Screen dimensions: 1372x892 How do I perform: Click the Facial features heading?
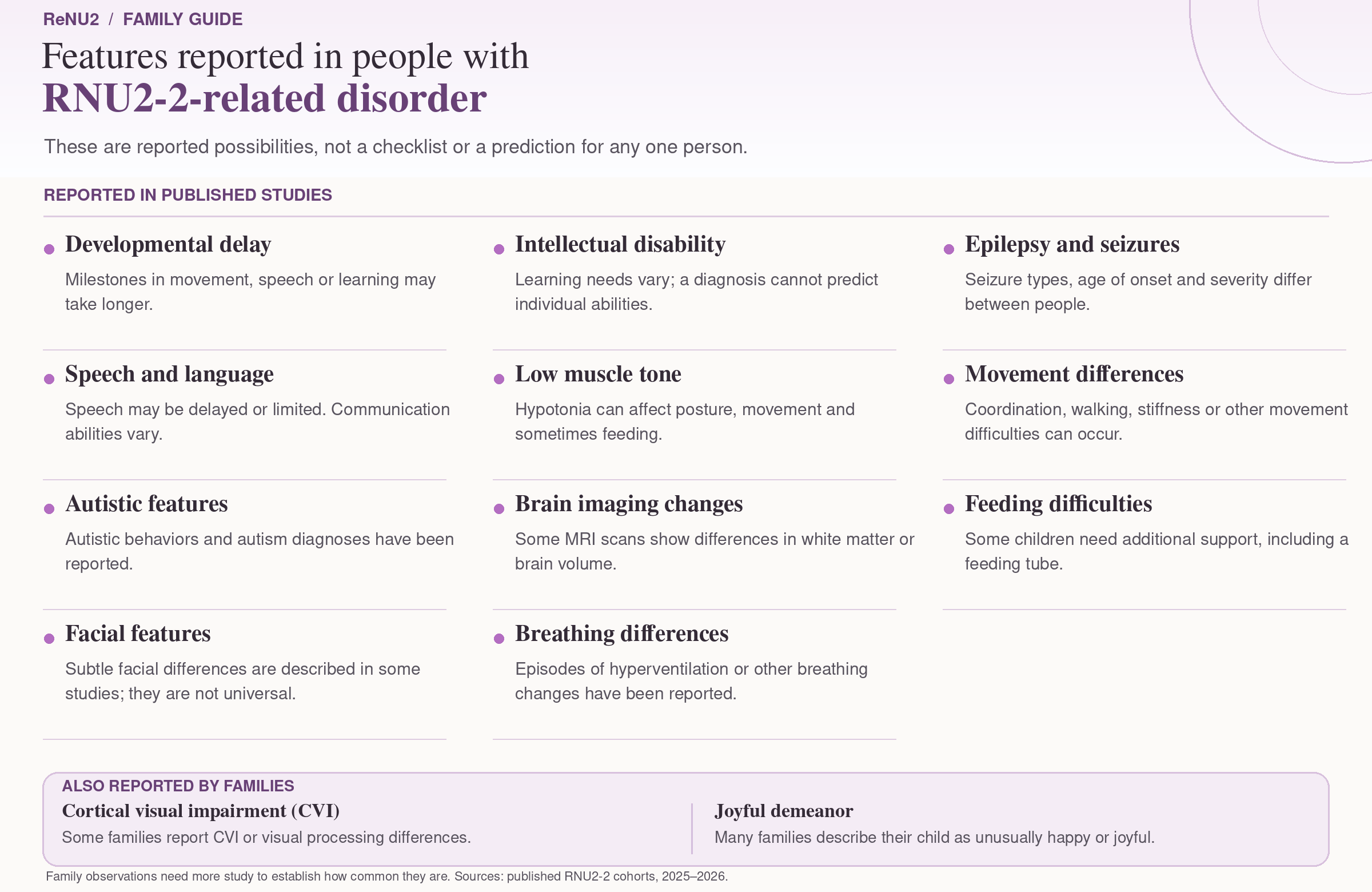click(x=138, y=633)
